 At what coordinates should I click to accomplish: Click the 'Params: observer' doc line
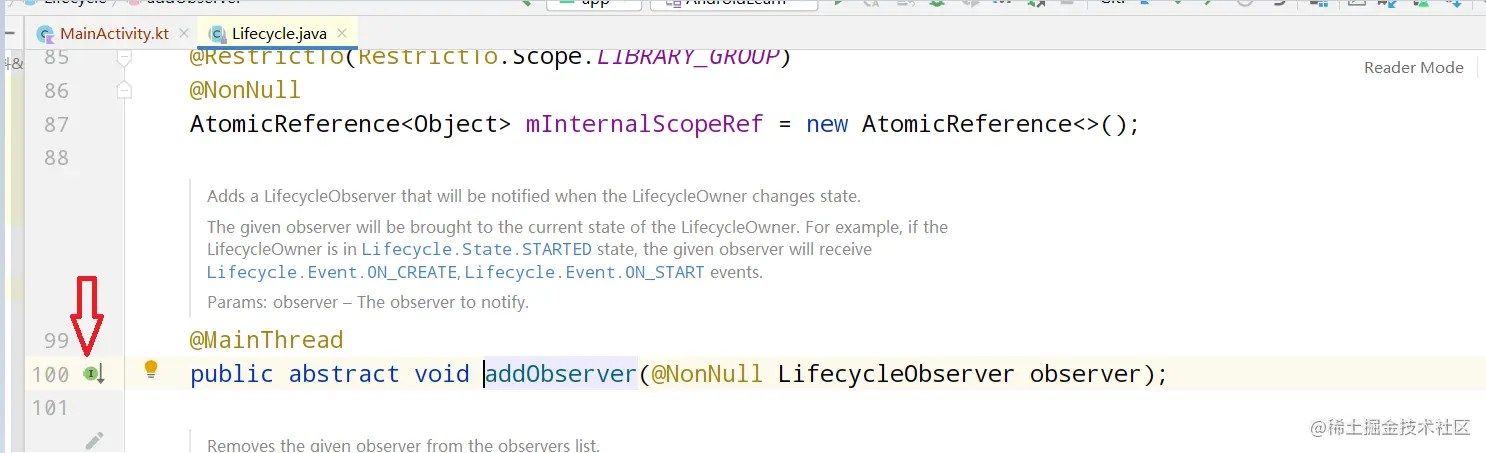368,302
